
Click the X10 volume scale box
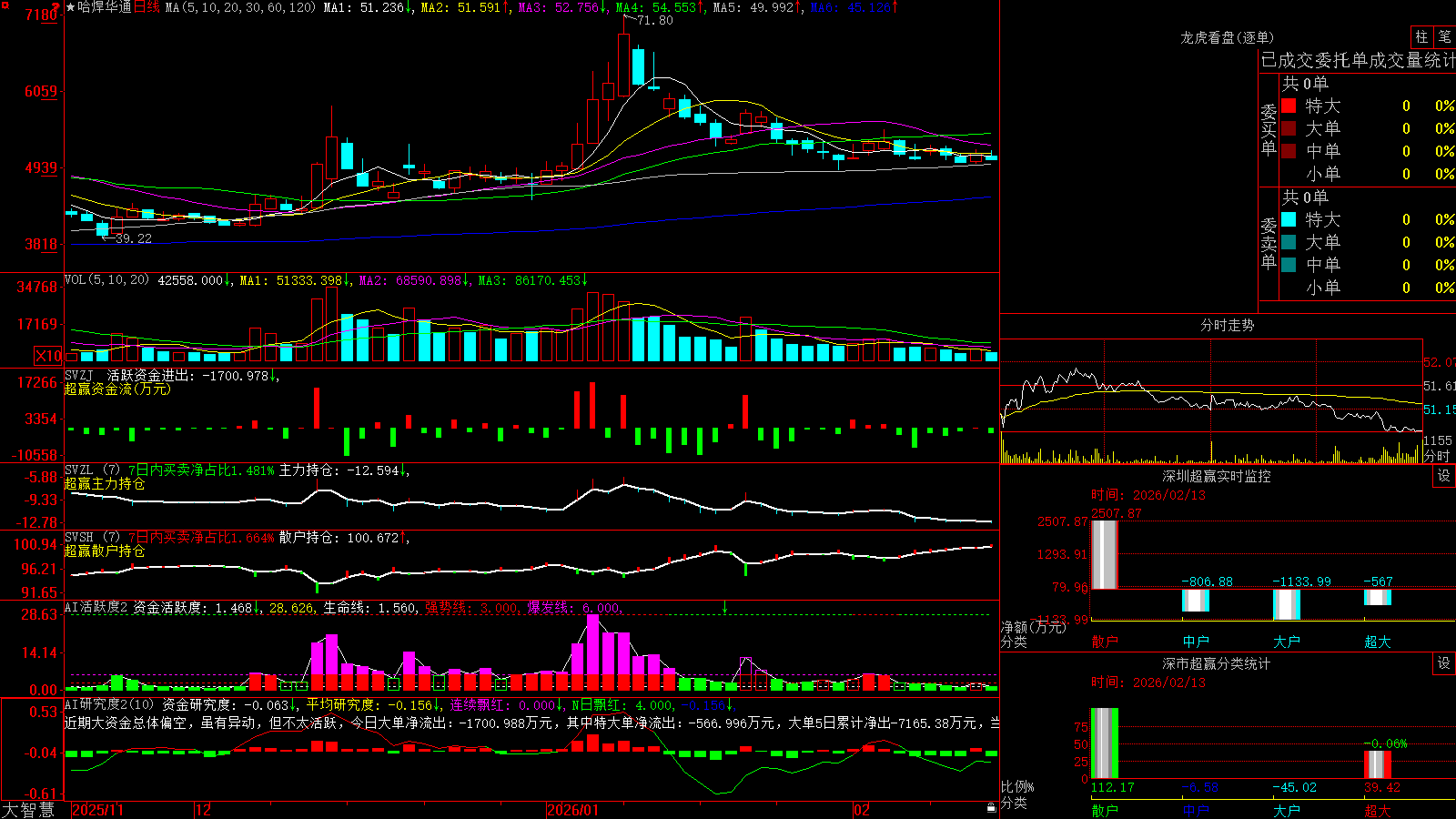coord(48,356)
